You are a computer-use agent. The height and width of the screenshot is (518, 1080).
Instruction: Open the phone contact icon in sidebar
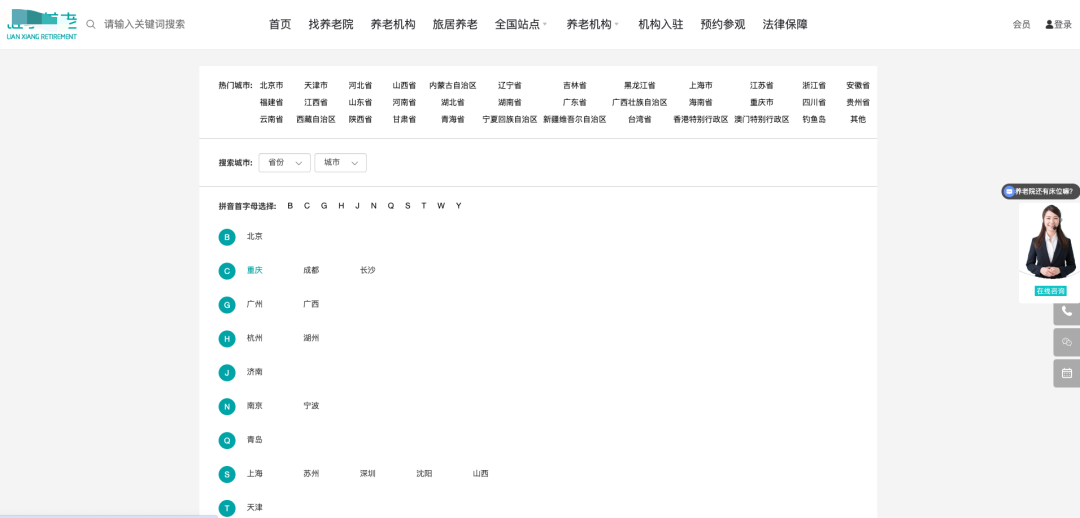[1066, 311]
